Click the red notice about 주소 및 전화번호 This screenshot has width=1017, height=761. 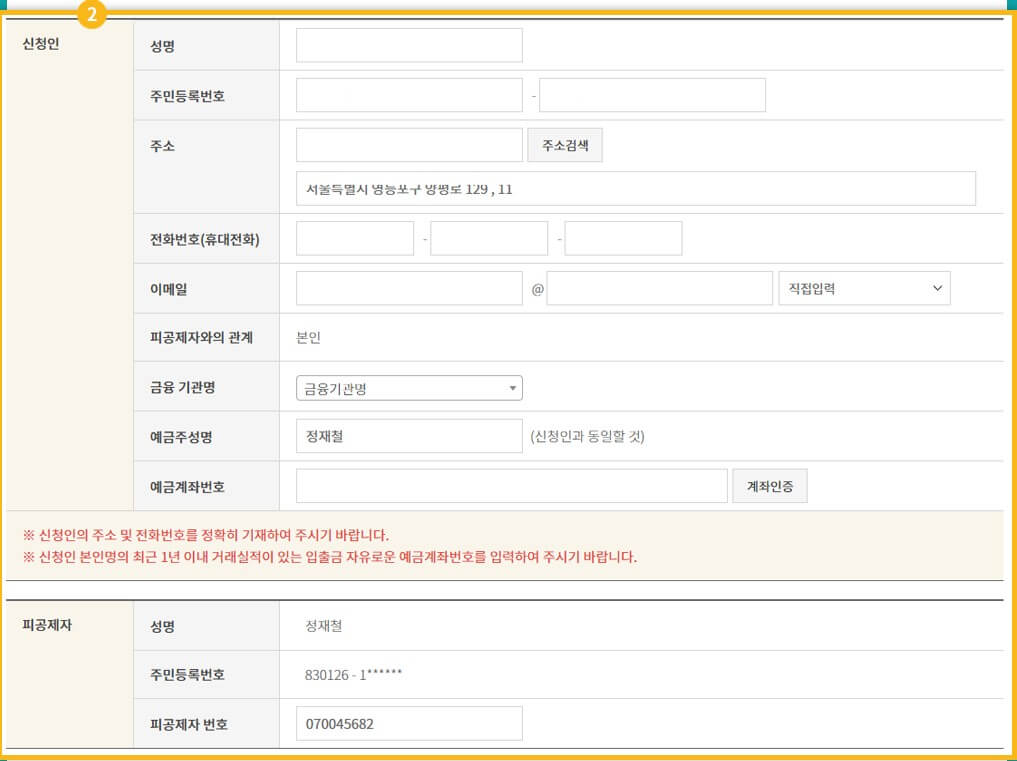[x=206, y=536]
